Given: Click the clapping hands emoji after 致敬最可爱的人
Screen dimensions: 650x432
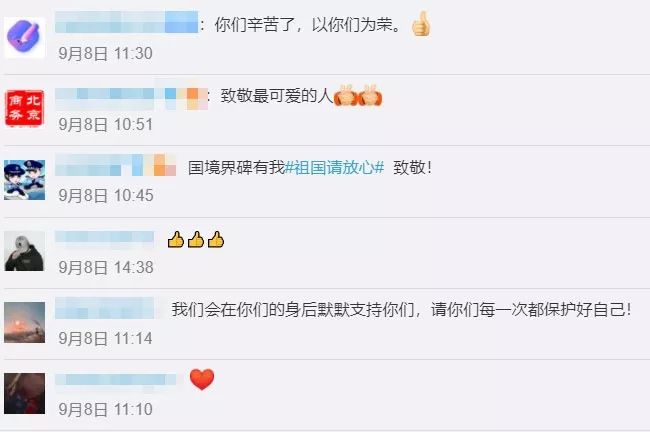Looking at the screenshot, I should pos(358,96).
